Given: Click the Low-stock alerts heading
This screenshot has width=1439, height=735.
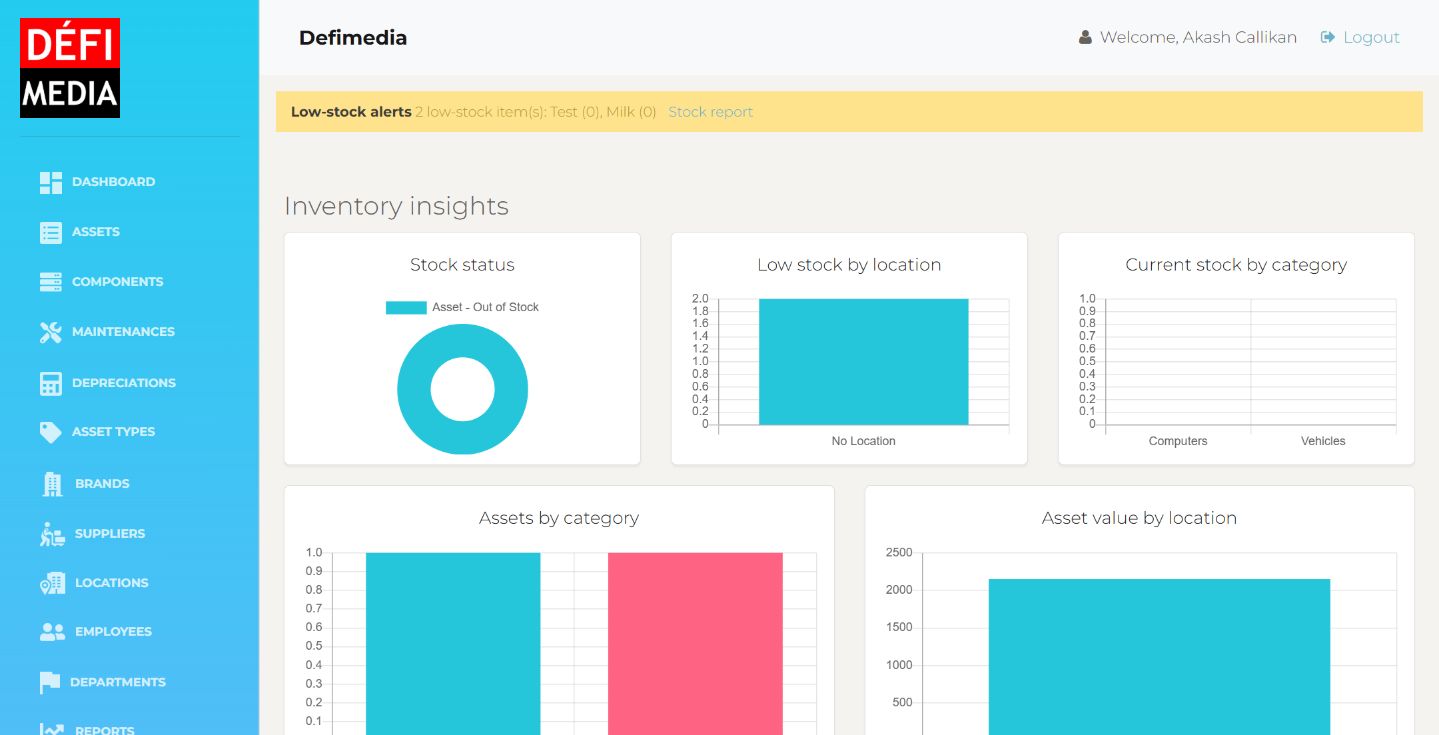Looking at the screenshot, I should [351, 112].
